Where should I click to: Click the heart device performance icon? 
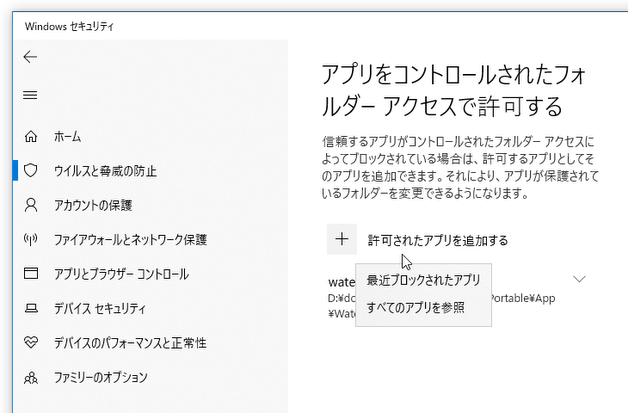(x=31, y=342)
